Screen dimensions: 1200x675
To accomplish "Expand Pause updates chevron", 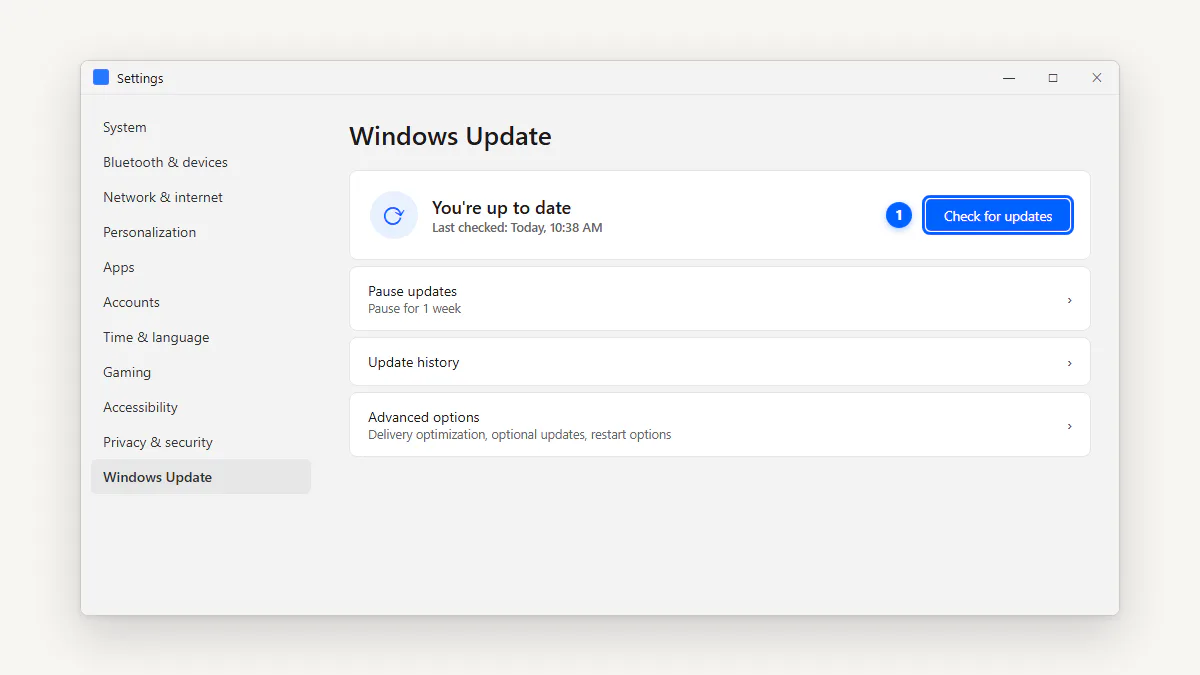I will pos(1069,299).
